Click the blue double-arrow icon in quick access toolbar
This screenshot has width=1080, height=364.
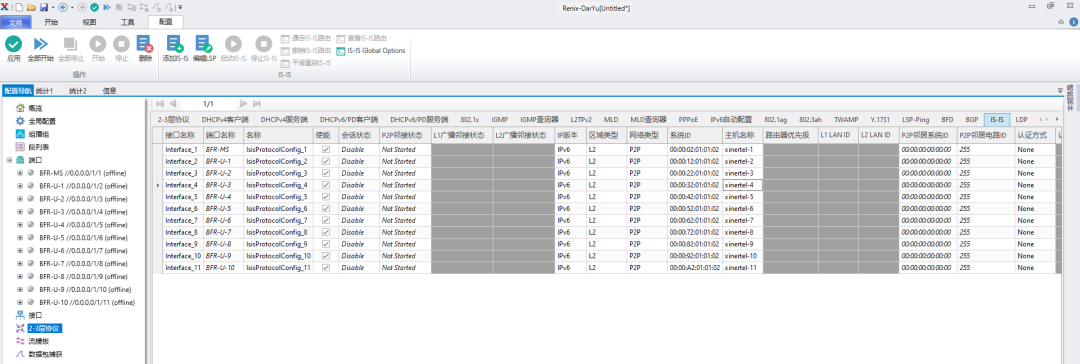[106, 7]
